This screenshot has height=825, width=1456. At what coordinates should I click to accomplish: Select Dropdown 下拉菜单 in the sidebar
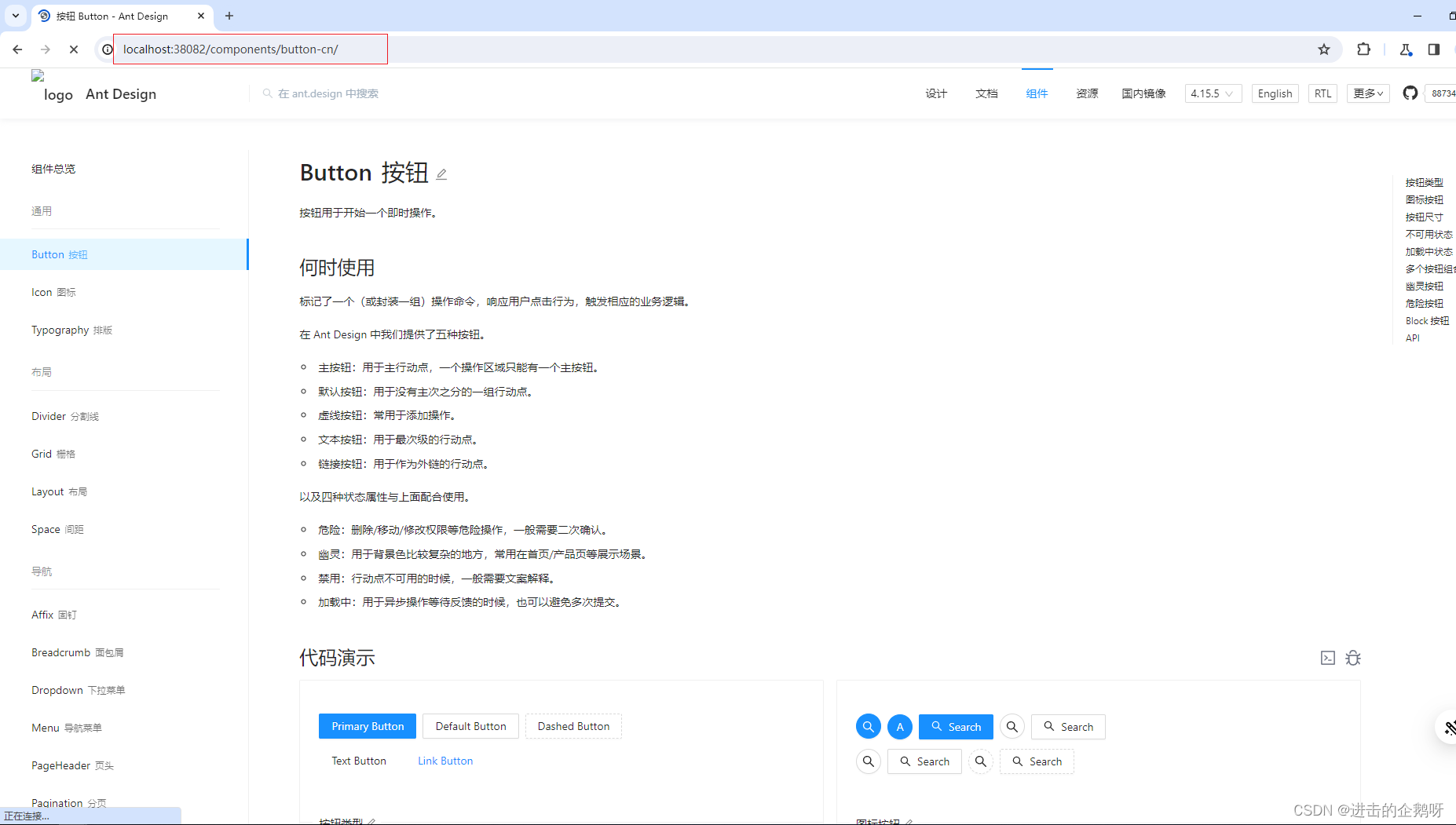(124, 690)
